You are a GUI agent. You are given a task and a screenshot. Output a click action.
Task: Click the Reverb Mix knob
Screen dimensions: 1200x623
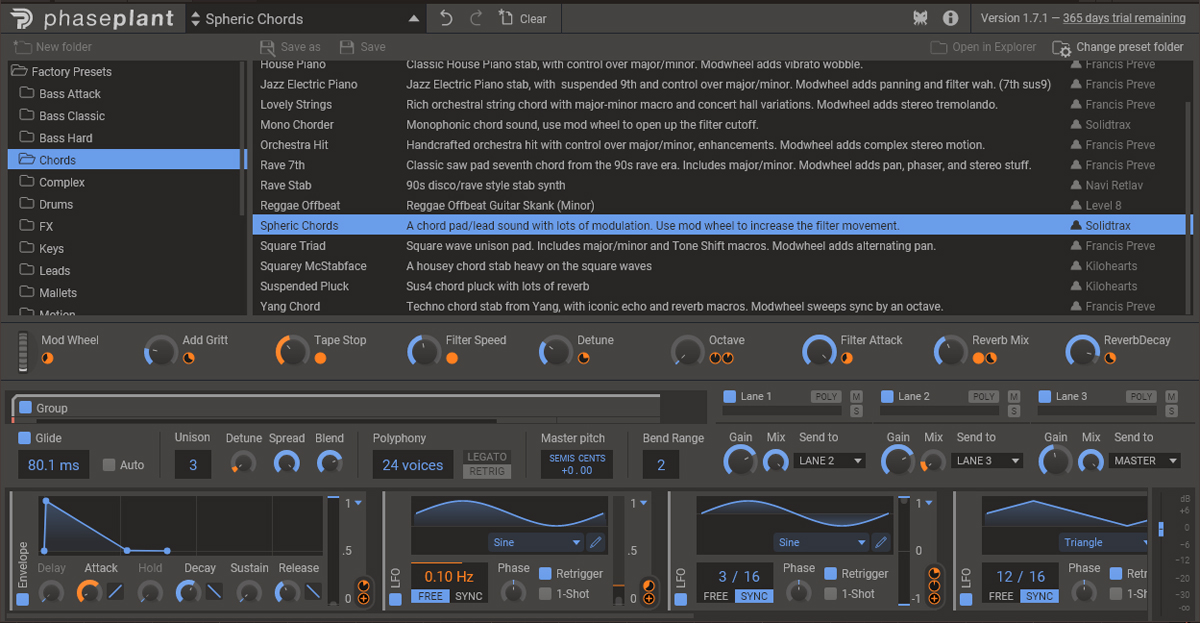click(951, 351)
